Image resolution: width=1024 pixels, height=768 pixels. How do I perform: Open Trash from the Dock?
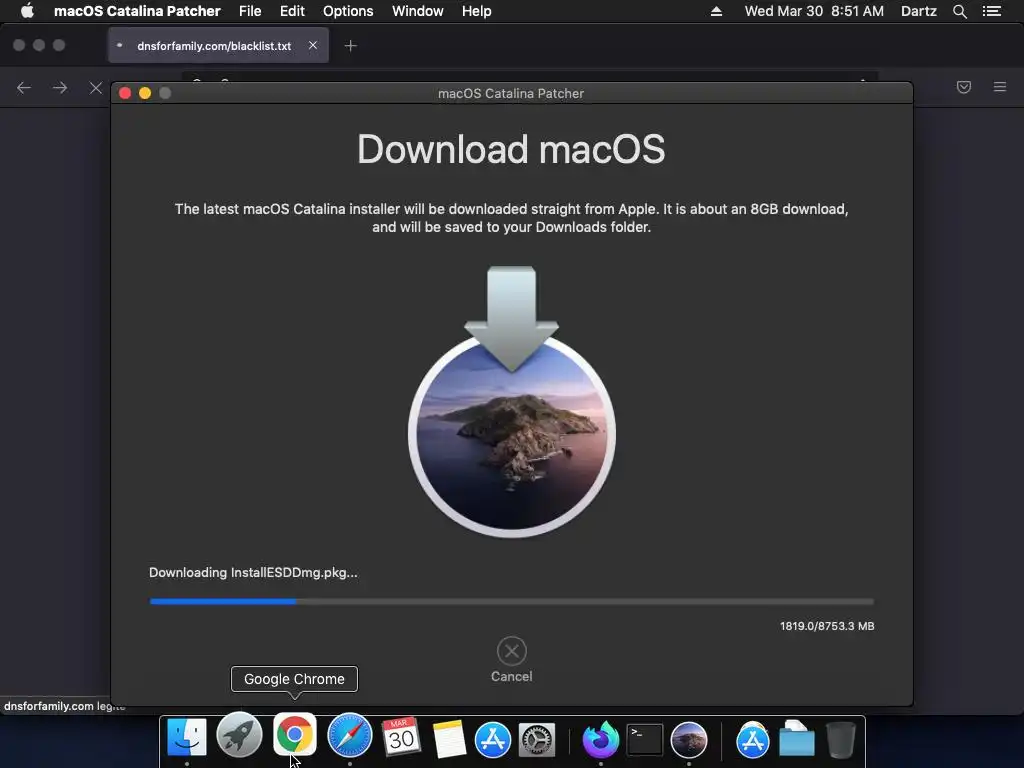click(x=841, y=740)
